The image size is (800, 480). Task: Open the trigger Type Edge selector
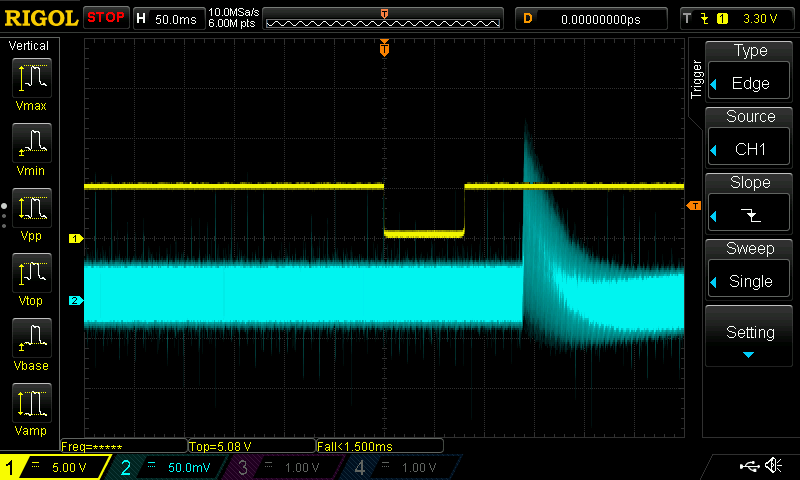point(750,72)
